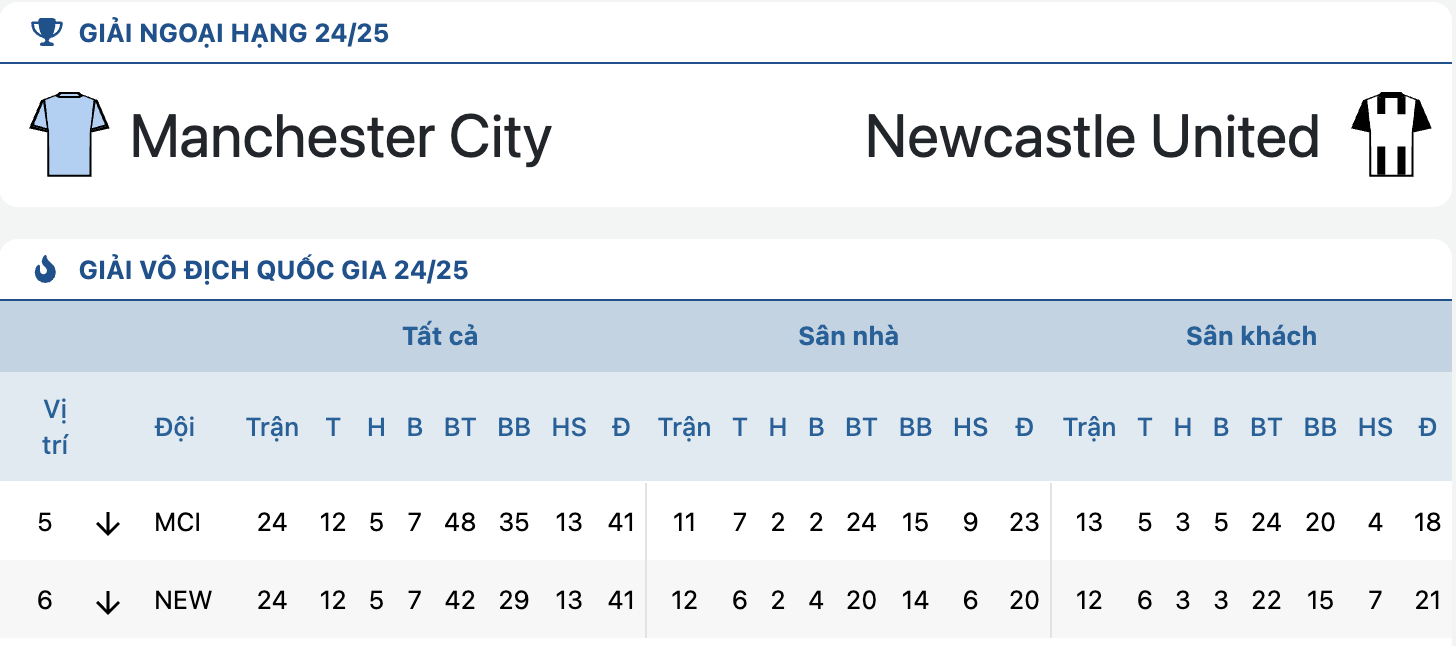The height and width of the screenshot is (646, 1456).
Task: Click the down arrow in NEW row
Action: [x=108, y=602]
